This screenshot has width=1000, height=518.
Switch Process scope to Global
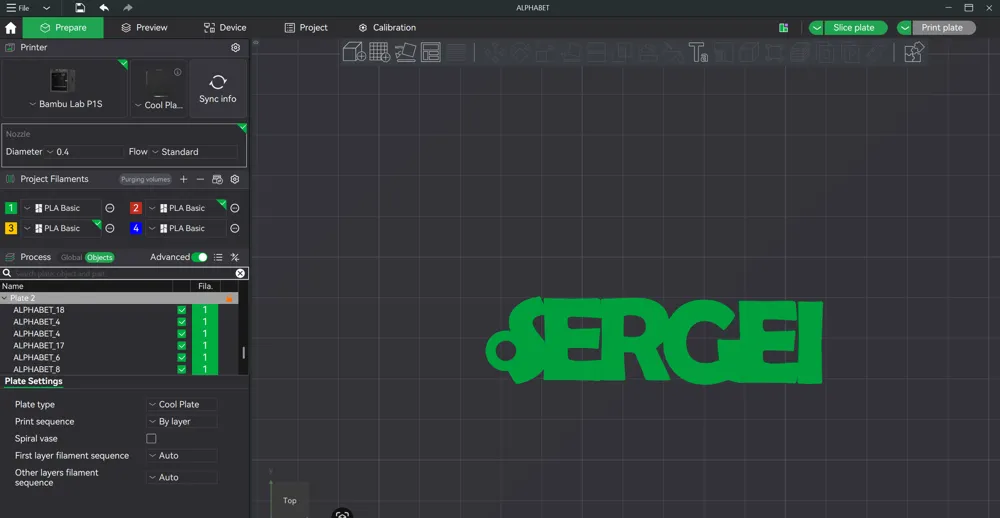pos(71,257)
